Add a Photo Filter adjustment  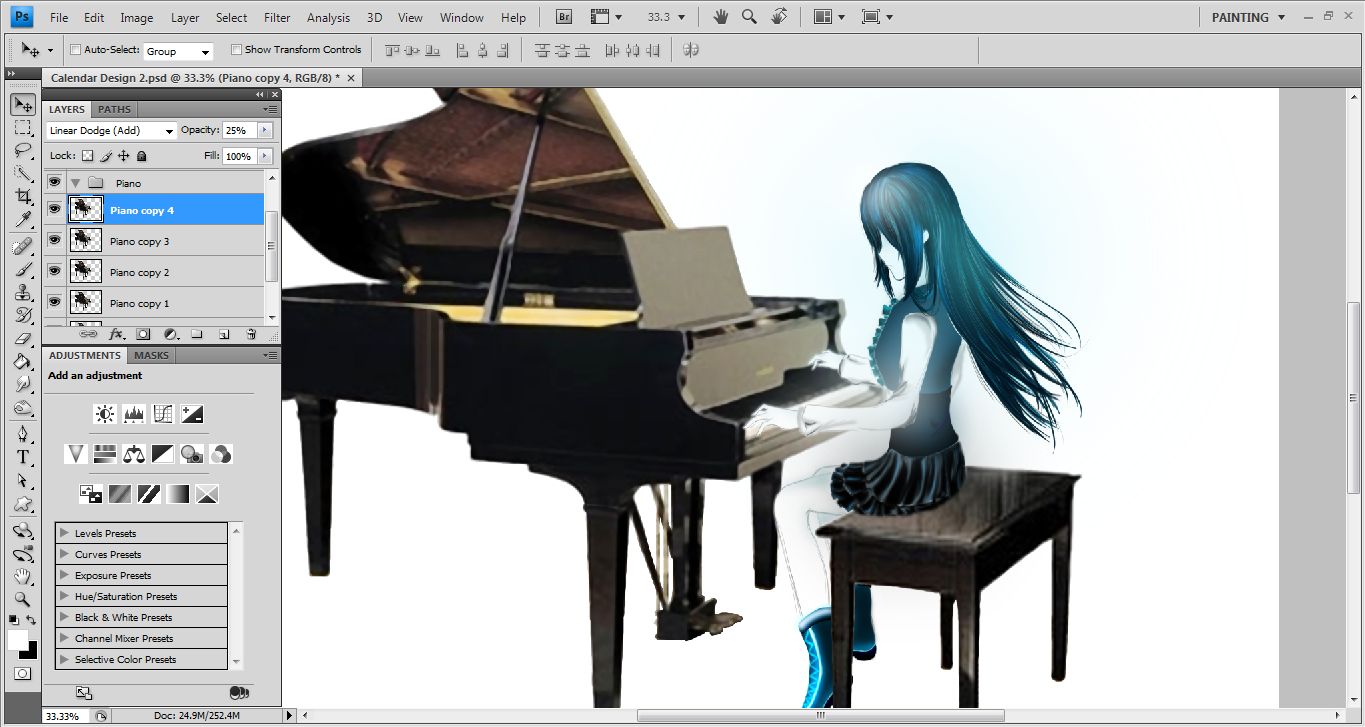click(x=192, y=454)
